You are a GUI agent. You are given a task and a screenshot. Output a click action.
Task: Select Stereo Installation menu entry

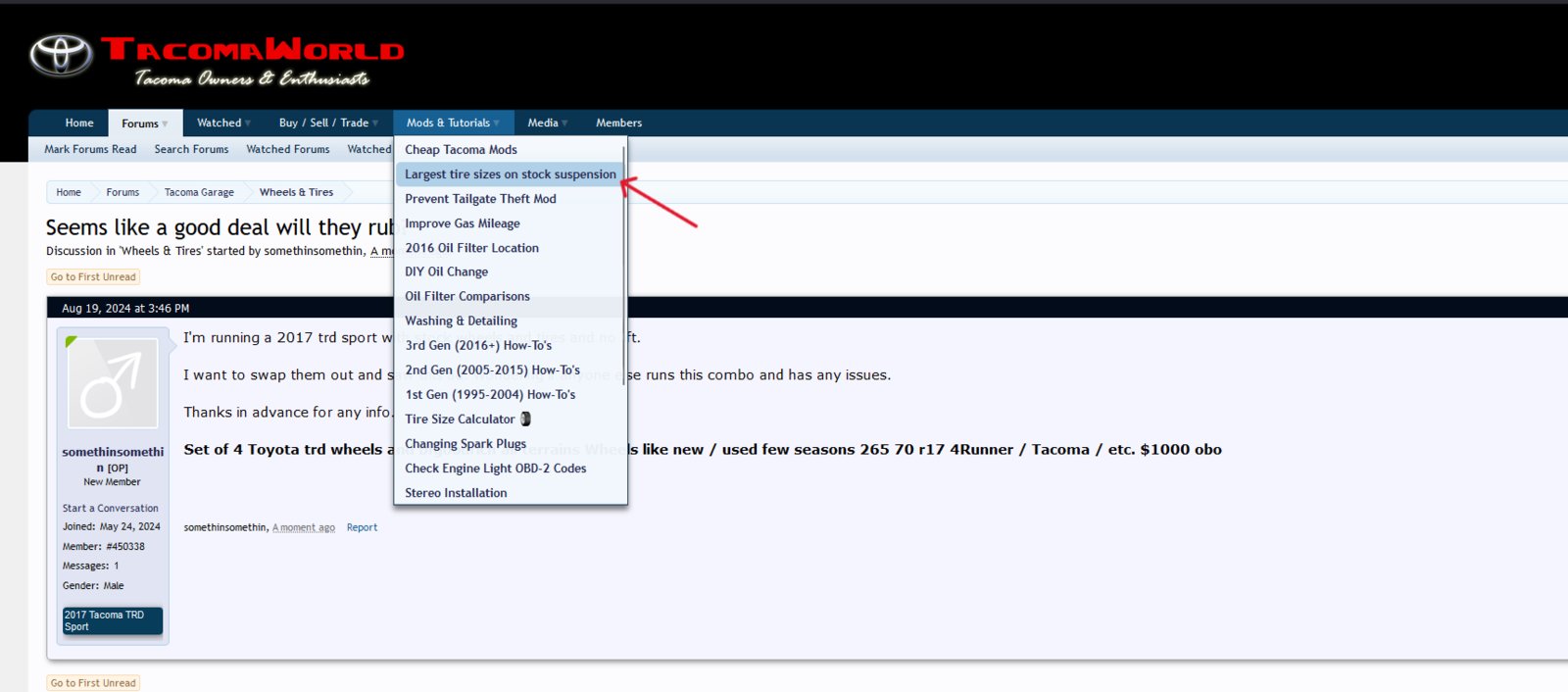coord(456,493)
